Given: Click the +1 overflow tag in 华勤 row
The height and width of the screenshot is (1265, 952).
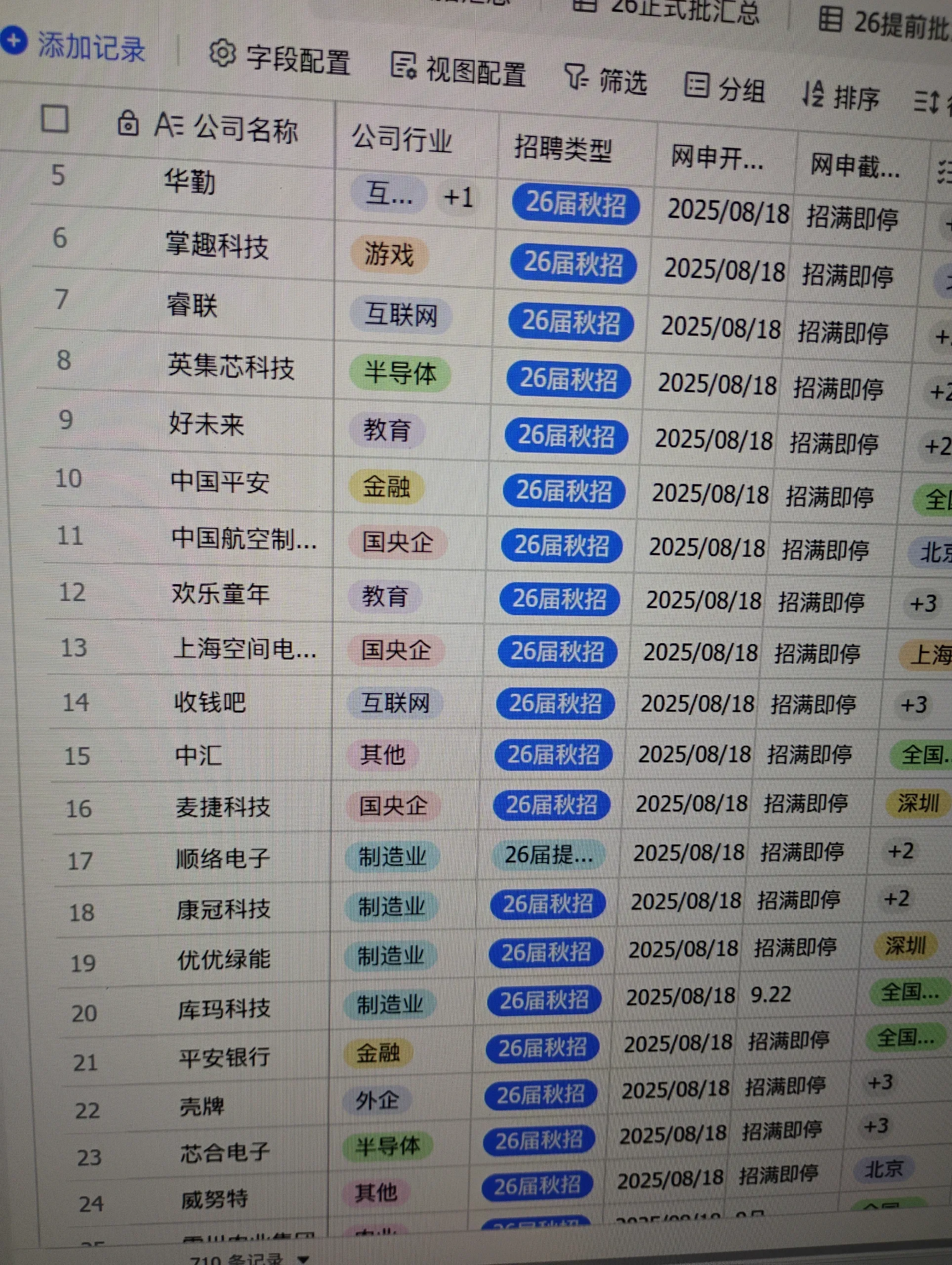Looking at the screenshot, I should point(458,197).
